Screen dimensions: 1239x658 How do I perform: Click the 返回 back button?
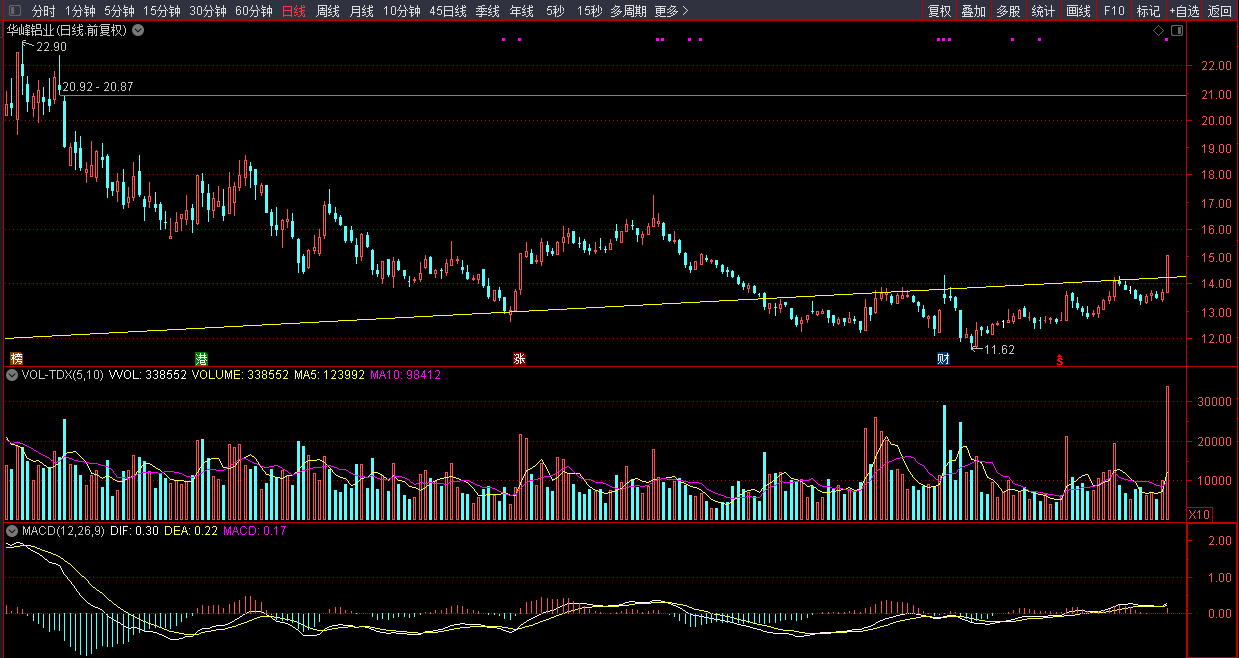1220,12
